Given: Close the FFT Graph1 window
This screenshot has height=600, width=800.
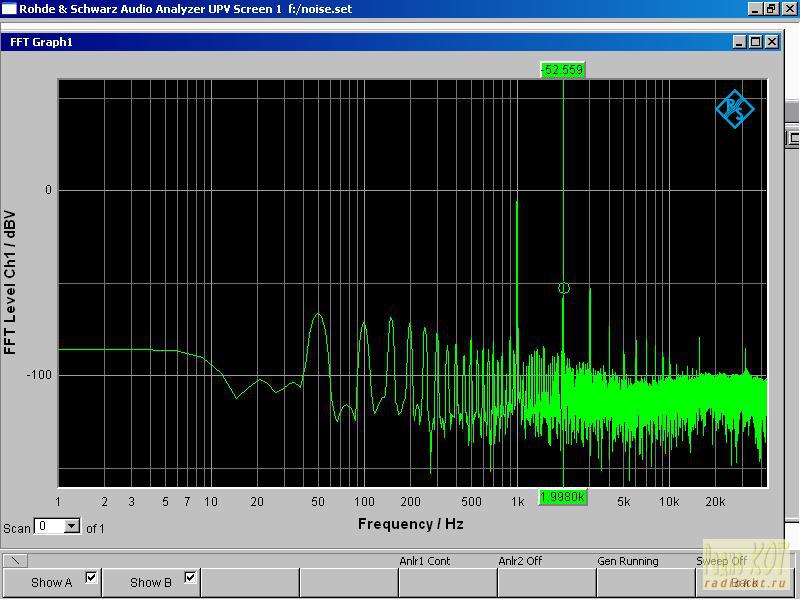Looking at the screenshot, I should 772,42.
